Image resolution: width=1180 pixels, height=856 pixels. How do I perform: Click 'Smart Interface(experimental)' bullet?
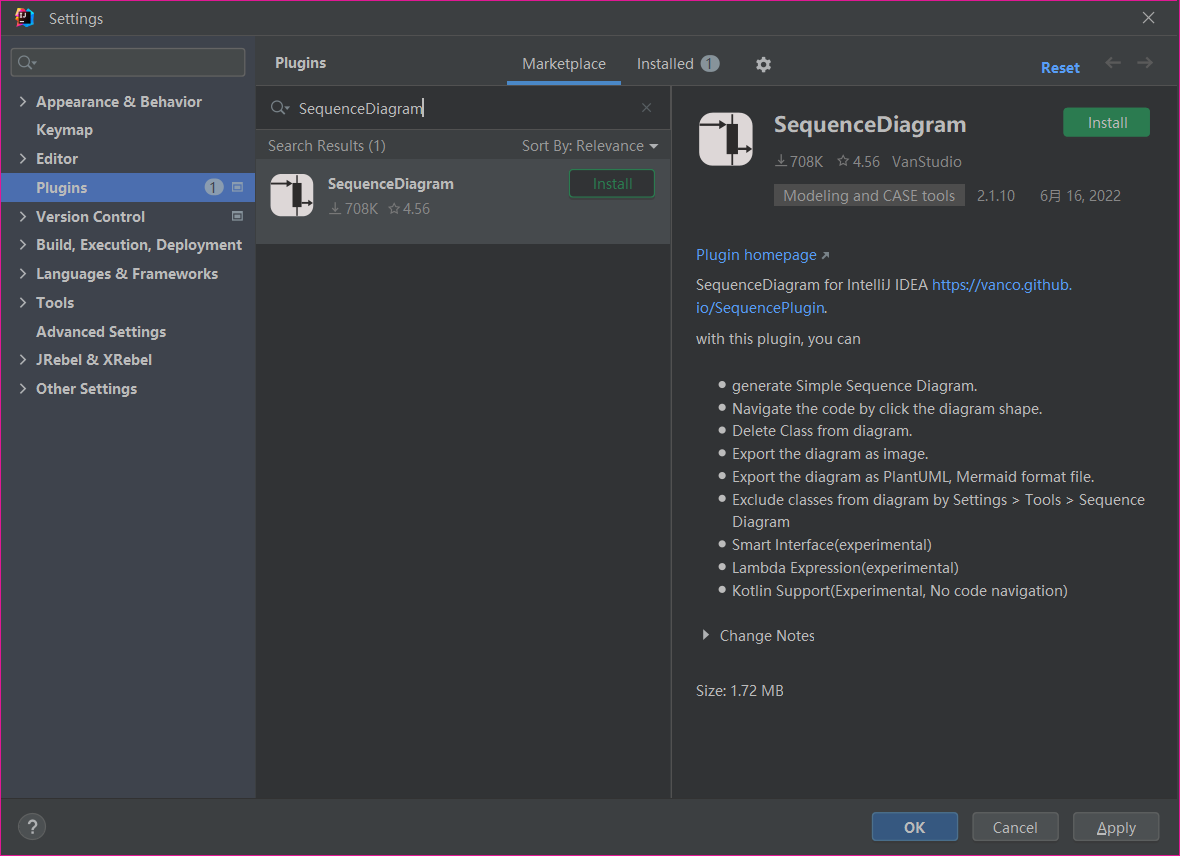[832, 545]
